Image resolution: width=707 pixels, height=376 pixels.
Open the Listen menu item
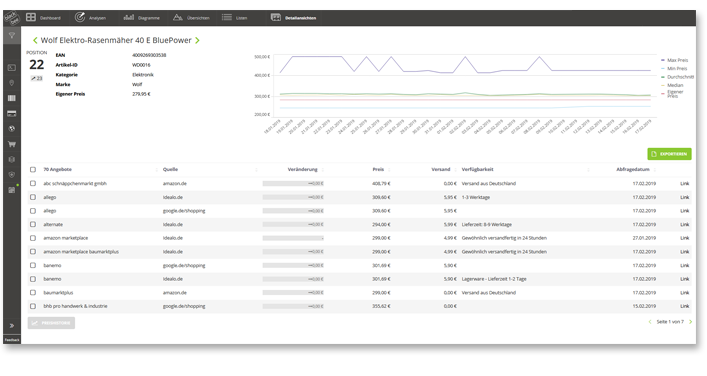click(x=234, y=18)
